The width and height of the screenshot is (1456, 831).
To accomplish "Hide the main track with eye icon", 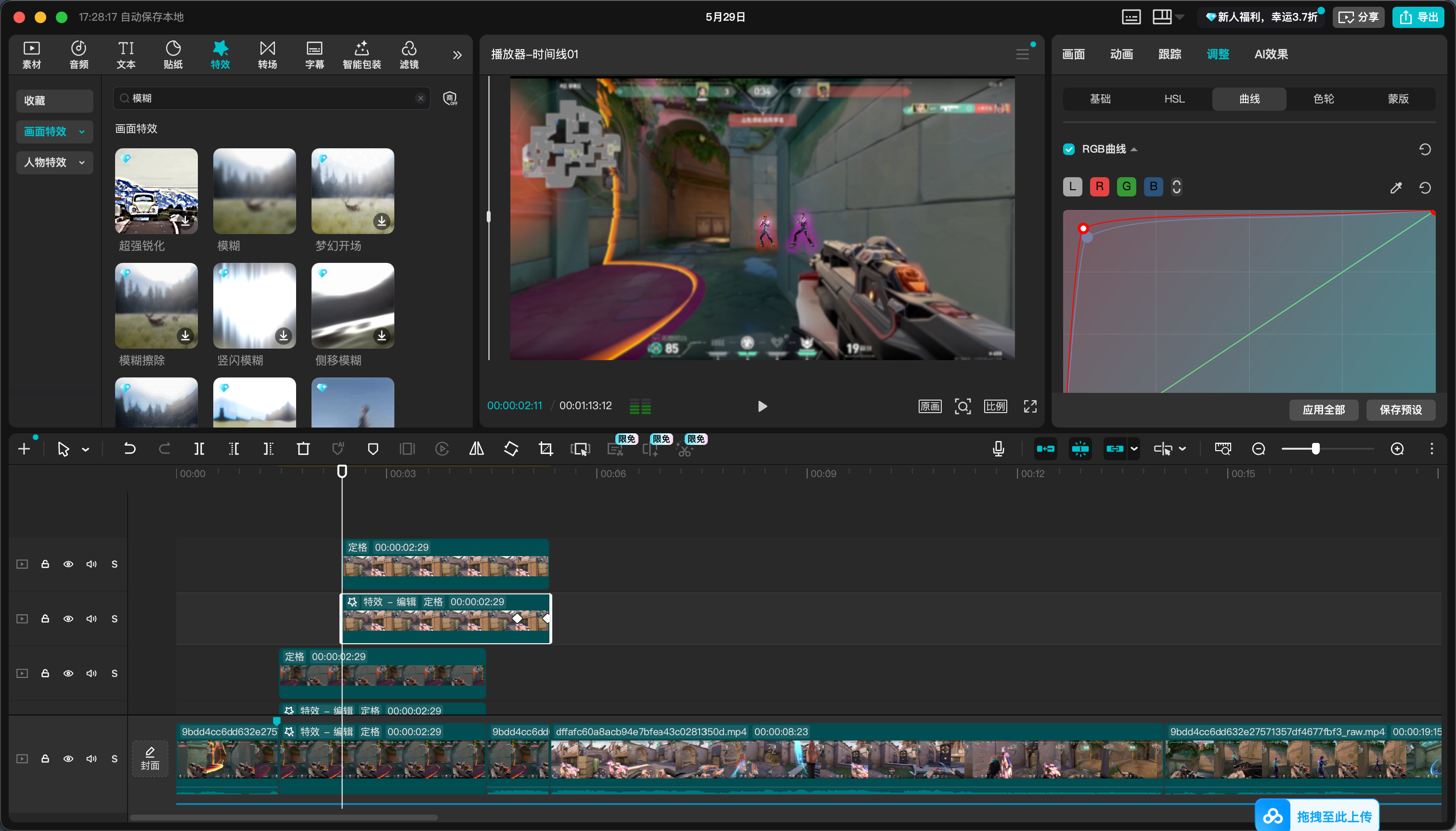I will click(x=68, y=758).
